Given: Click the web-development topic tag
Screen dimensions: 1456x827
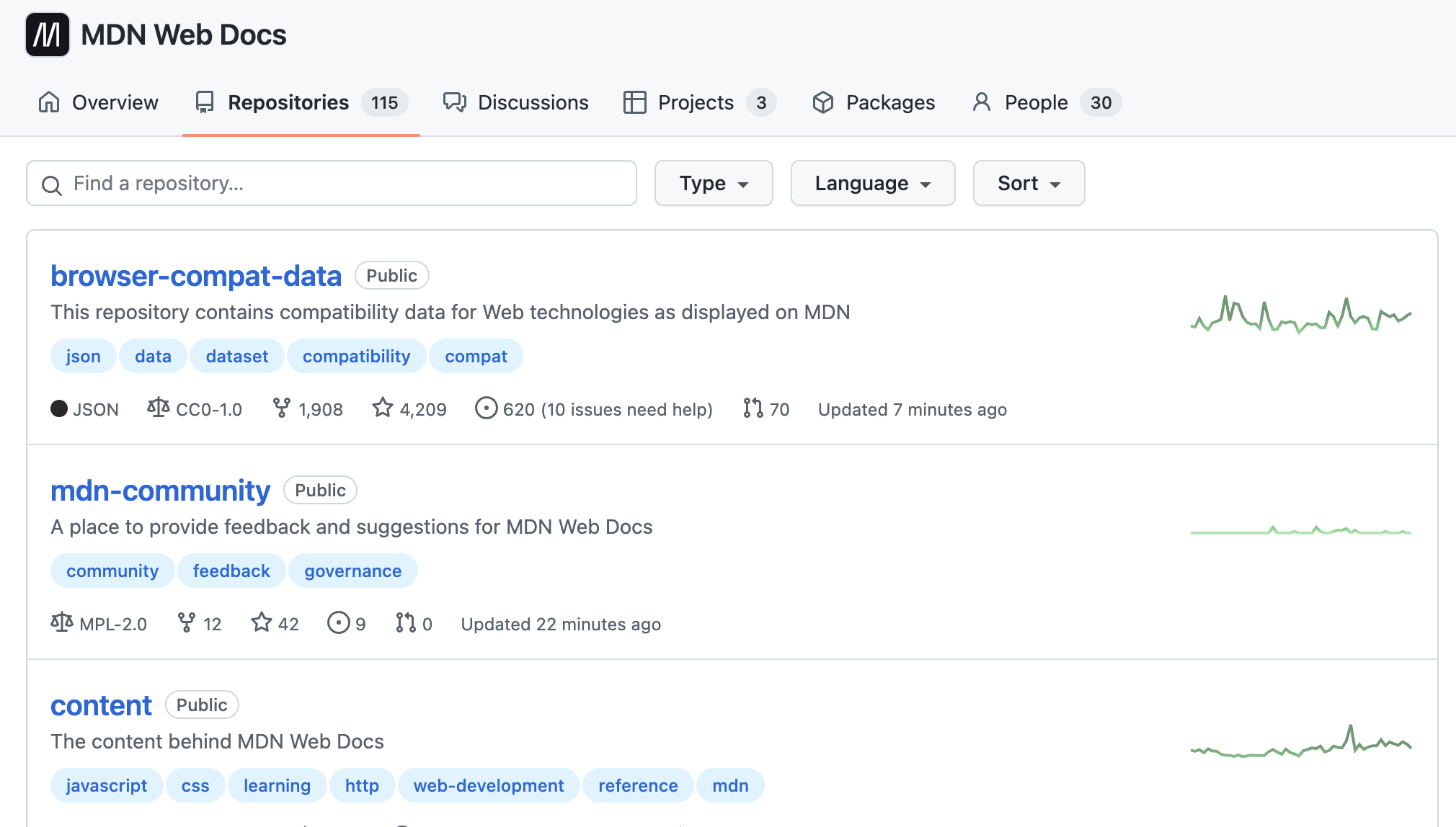Looking at the screenshot, I should point(489,785).
